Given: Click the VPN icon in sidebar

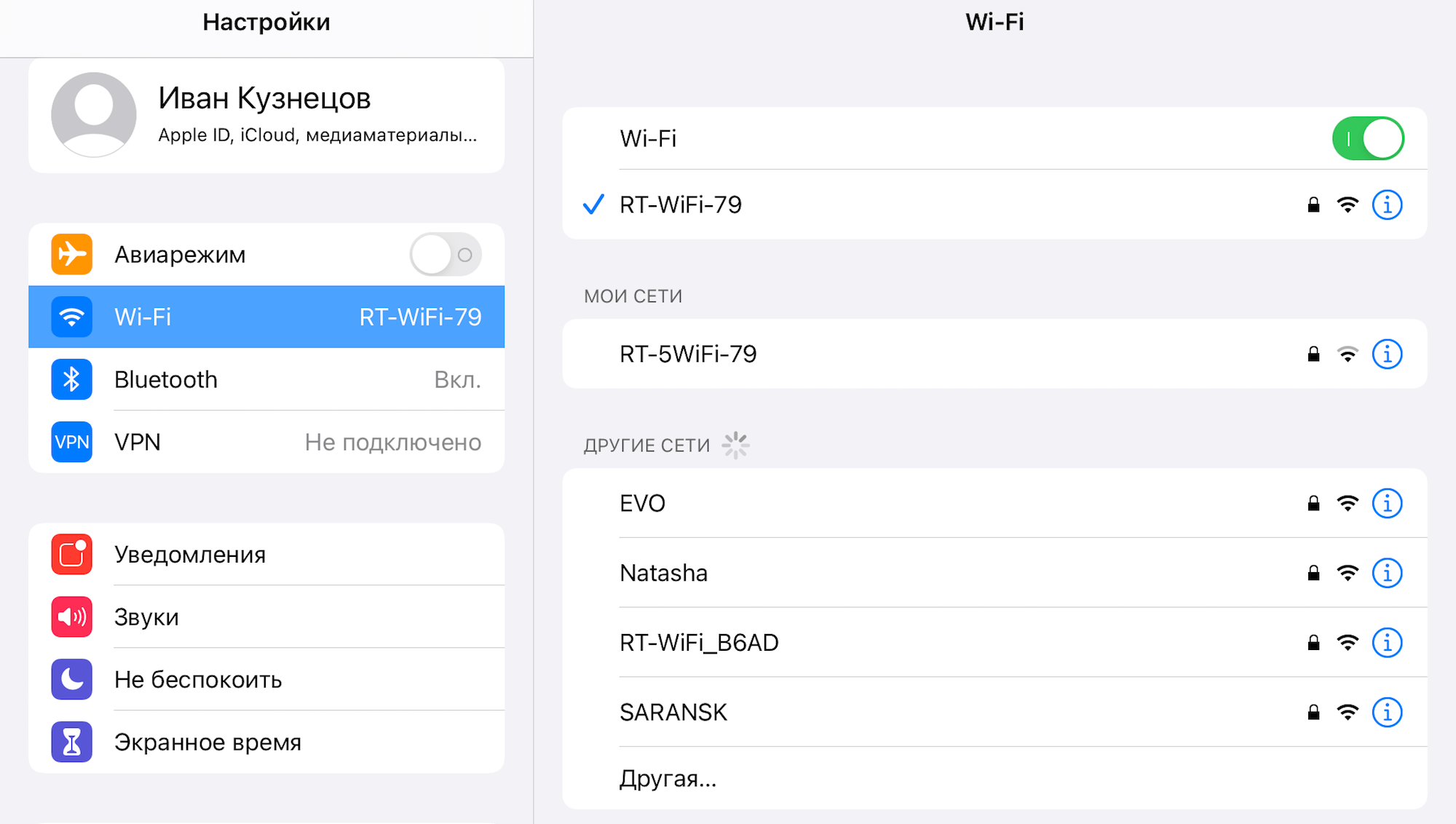Looking at the screenshot, I should 71,442.
